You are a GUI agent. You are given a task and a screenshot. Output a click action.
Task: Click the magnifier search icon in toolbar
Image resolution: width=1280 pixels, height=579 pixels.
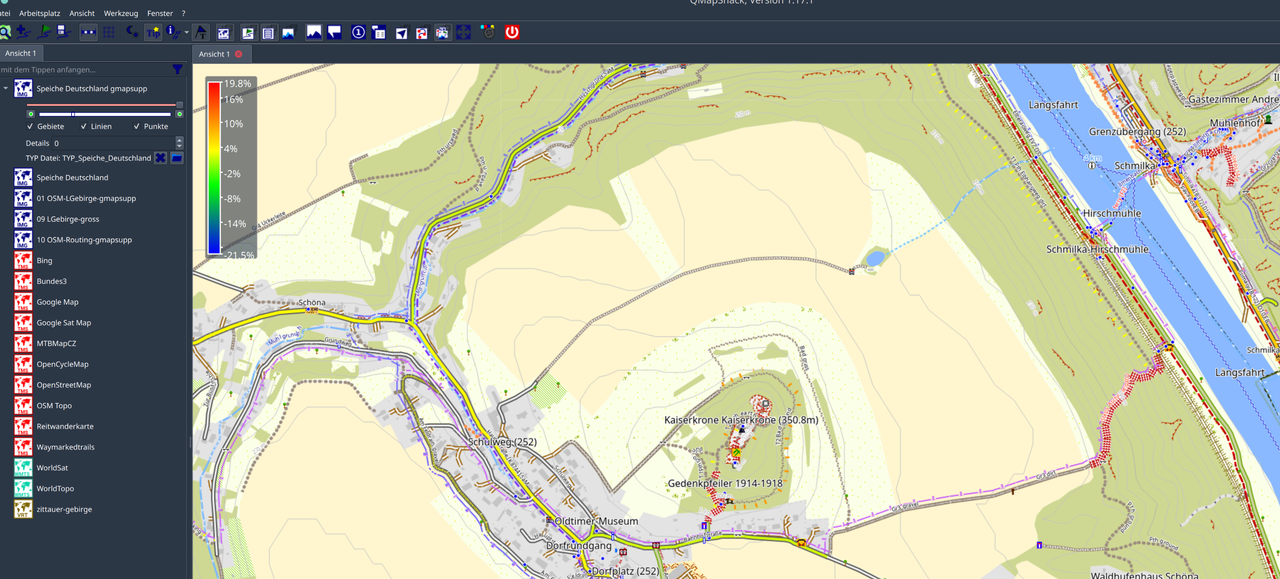click(4, 32)
